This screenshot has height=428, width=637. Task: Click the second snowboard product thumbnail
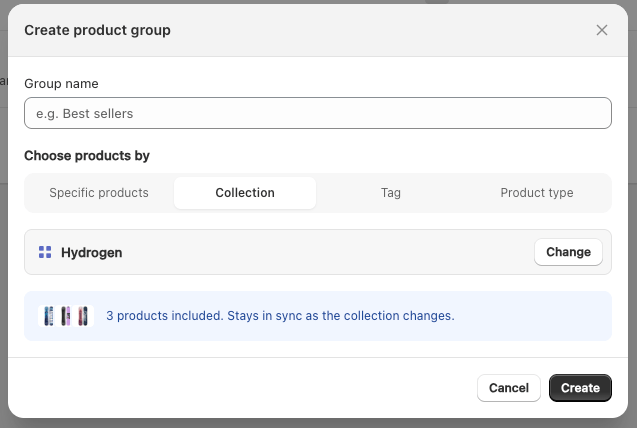(x=66, y=316)
